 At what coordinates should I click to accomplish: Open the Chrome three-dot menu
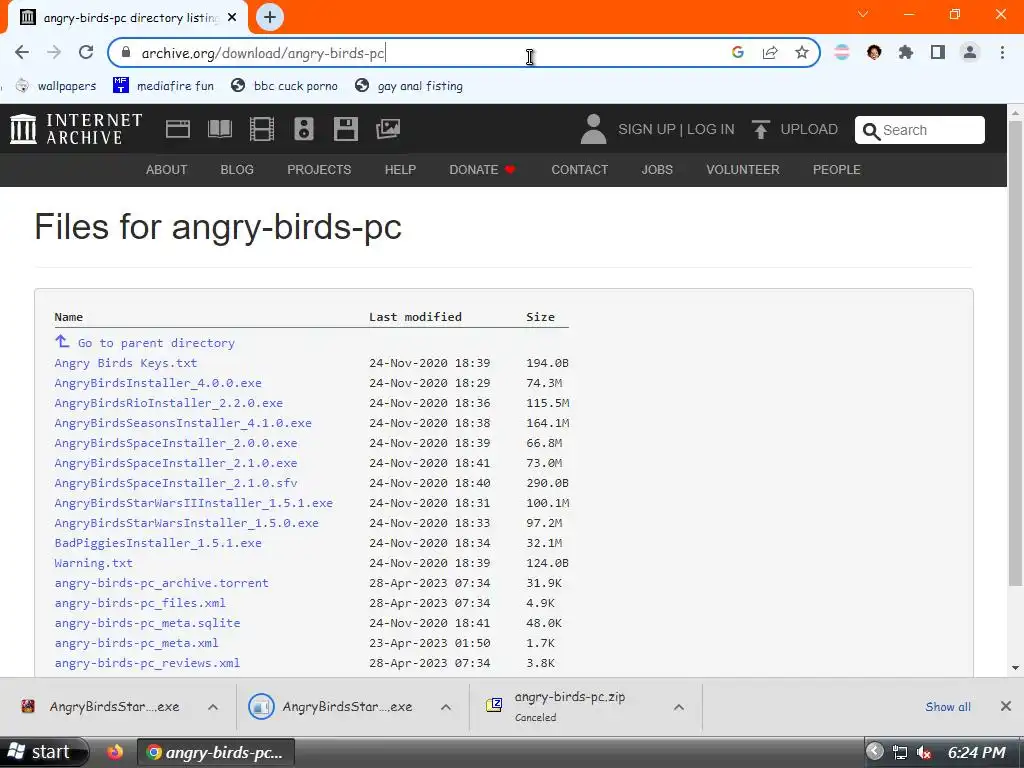pyautogui.click(x=1002, y=52)
